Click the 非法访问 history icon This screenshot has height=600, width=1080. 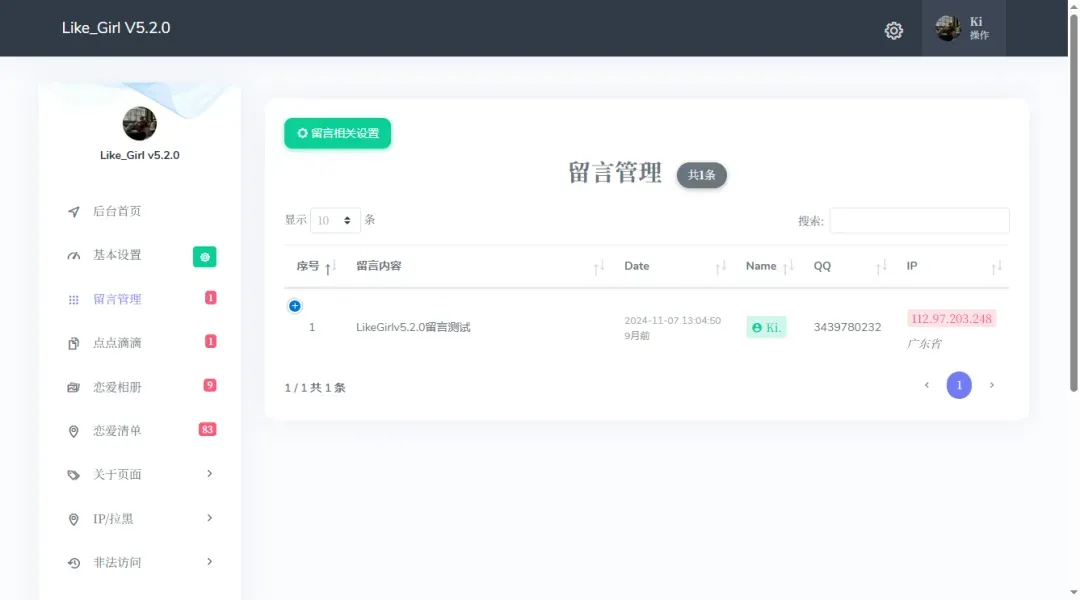(x=74, y=563)
